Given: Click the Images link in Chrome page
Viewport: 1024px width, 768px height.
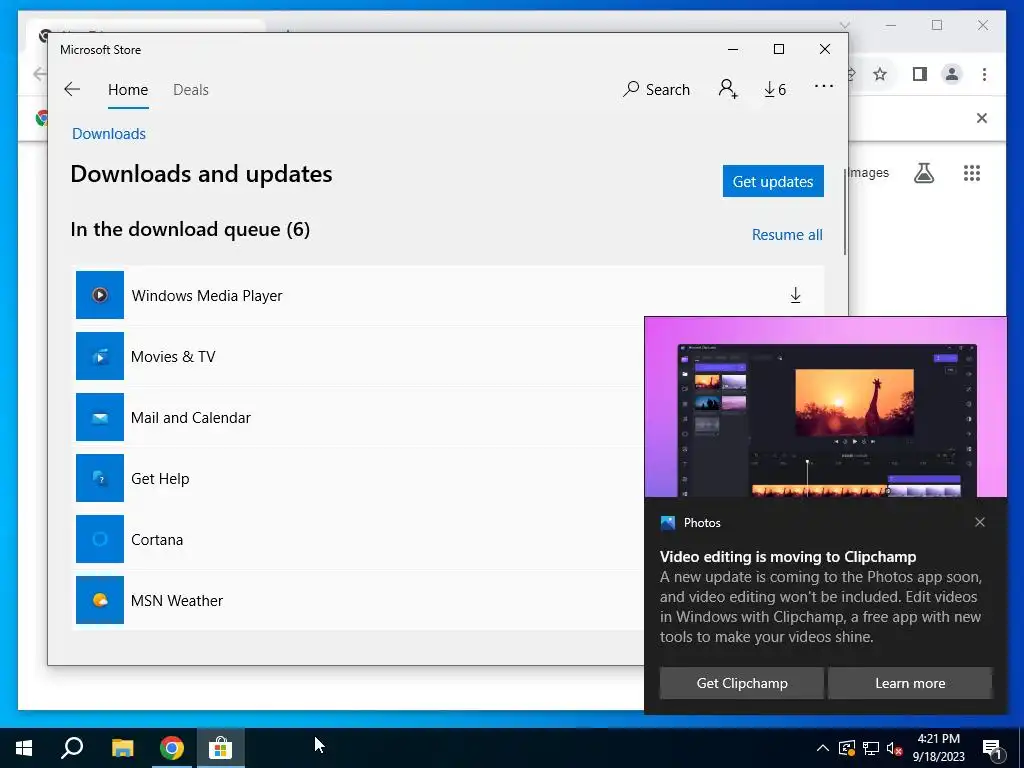Looking at the screenshot, I should [868, 172].
